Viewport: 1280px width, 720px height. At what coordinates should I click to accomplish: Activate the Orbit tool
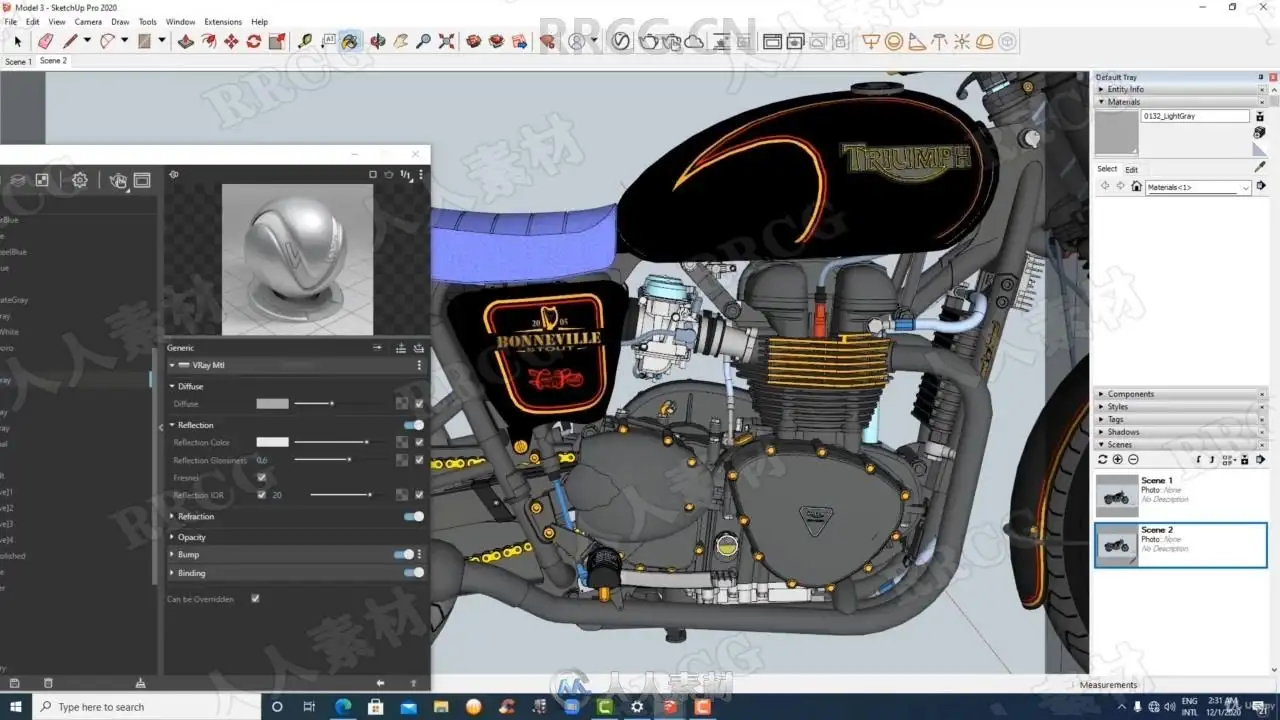[378, 41]
